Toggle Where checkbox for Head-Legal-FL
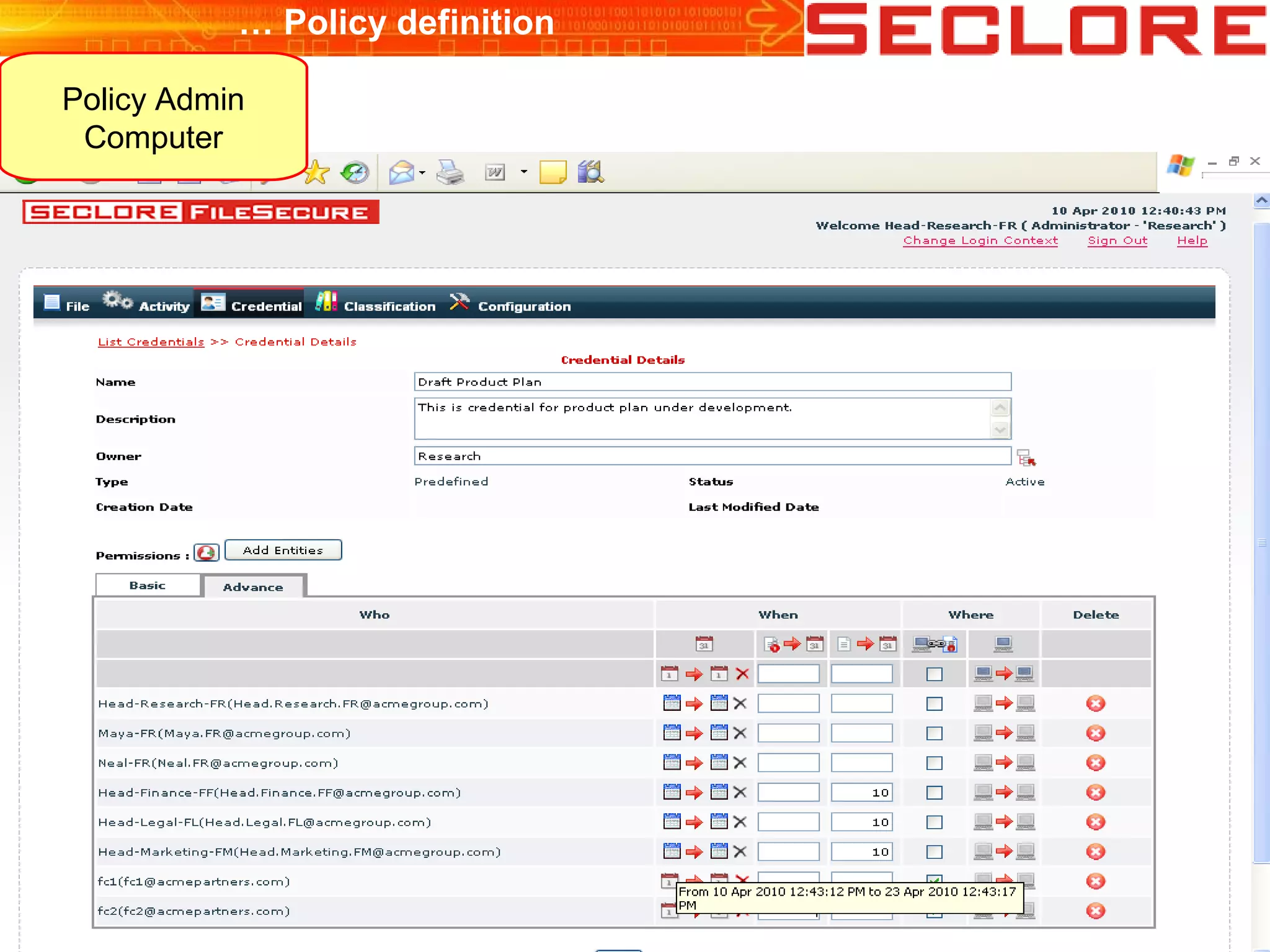 pos(935,822)
